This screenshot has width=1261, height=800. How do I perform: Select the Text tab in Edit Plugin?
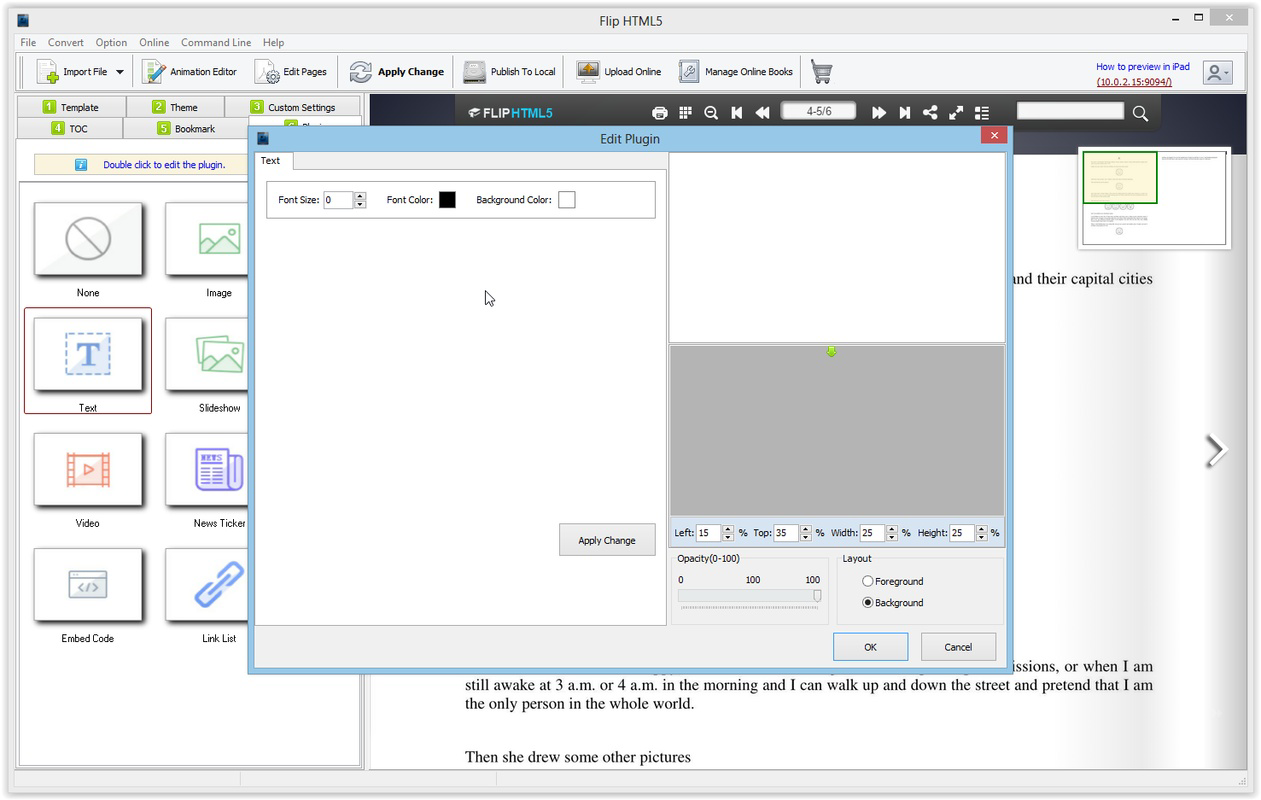pos(271,161)
